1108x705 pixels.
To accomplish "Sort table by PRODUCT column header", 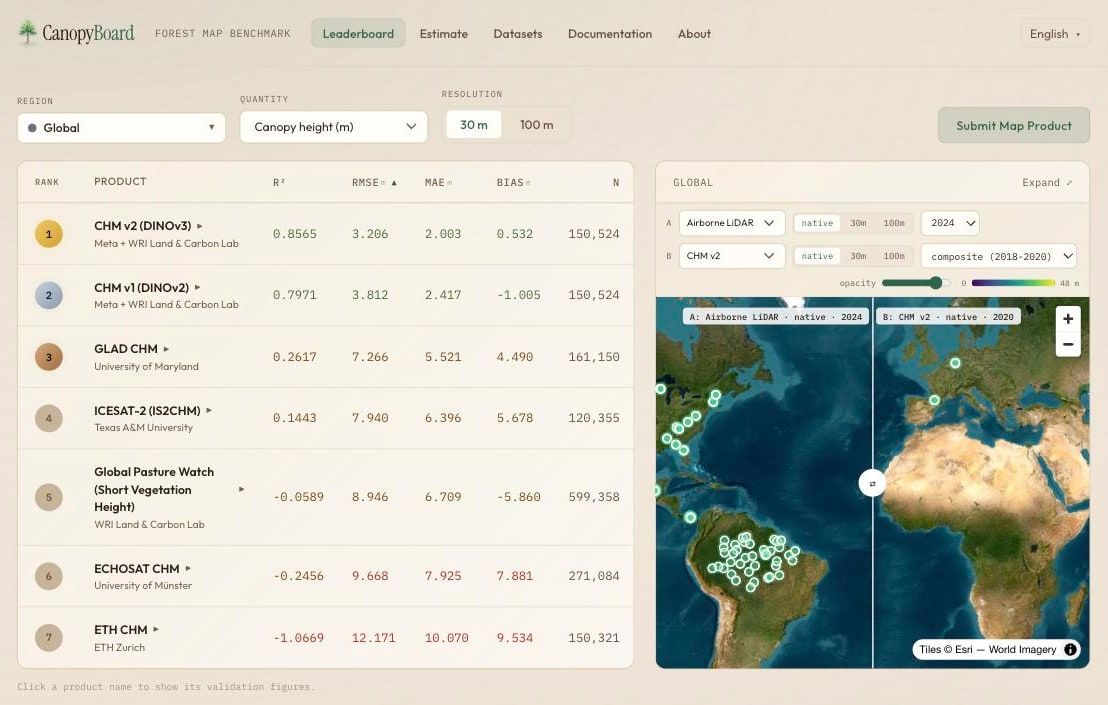I will point(120,182).
